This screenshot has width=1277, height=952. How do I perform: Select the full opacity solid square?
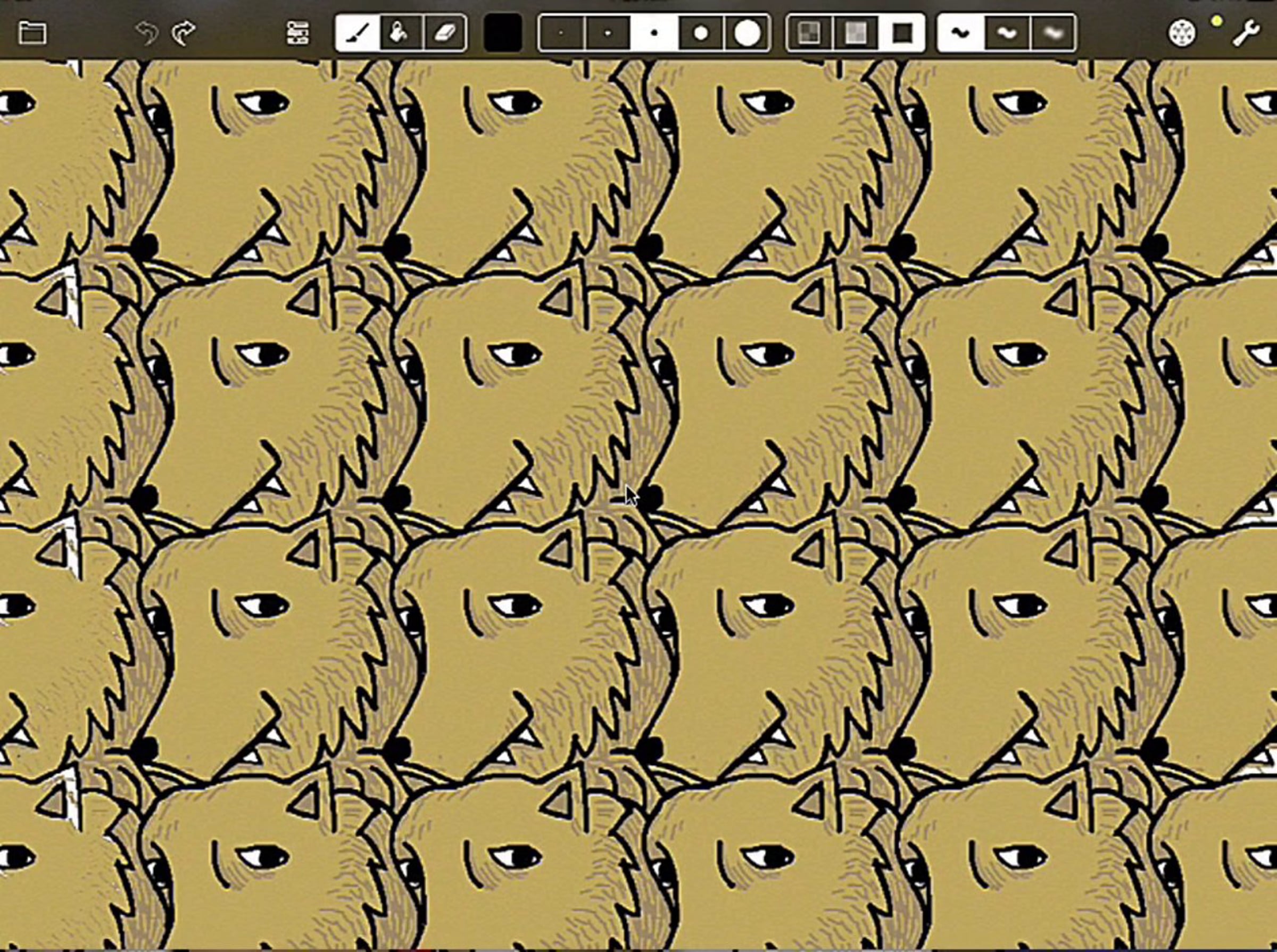click(x=902, y=33)
